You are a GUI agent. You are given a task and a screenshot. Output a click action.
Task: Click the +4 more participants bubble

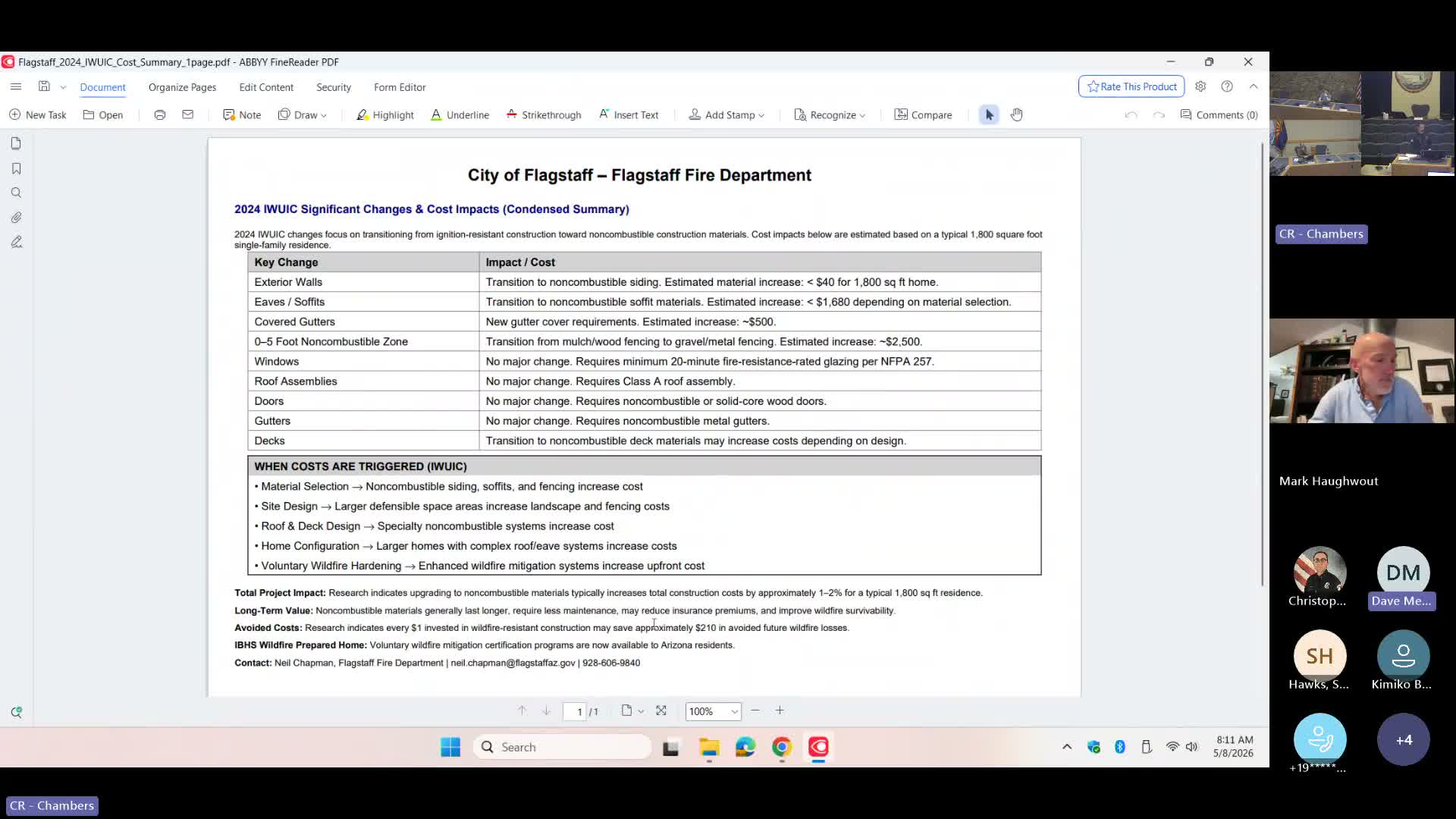[1404, 739]
